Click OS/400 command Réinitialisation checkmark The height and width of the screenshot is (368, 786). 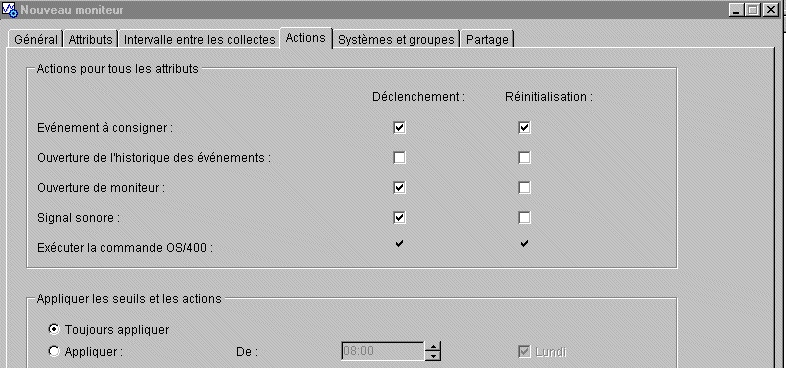pyautogui.click(x=524, y=244)
